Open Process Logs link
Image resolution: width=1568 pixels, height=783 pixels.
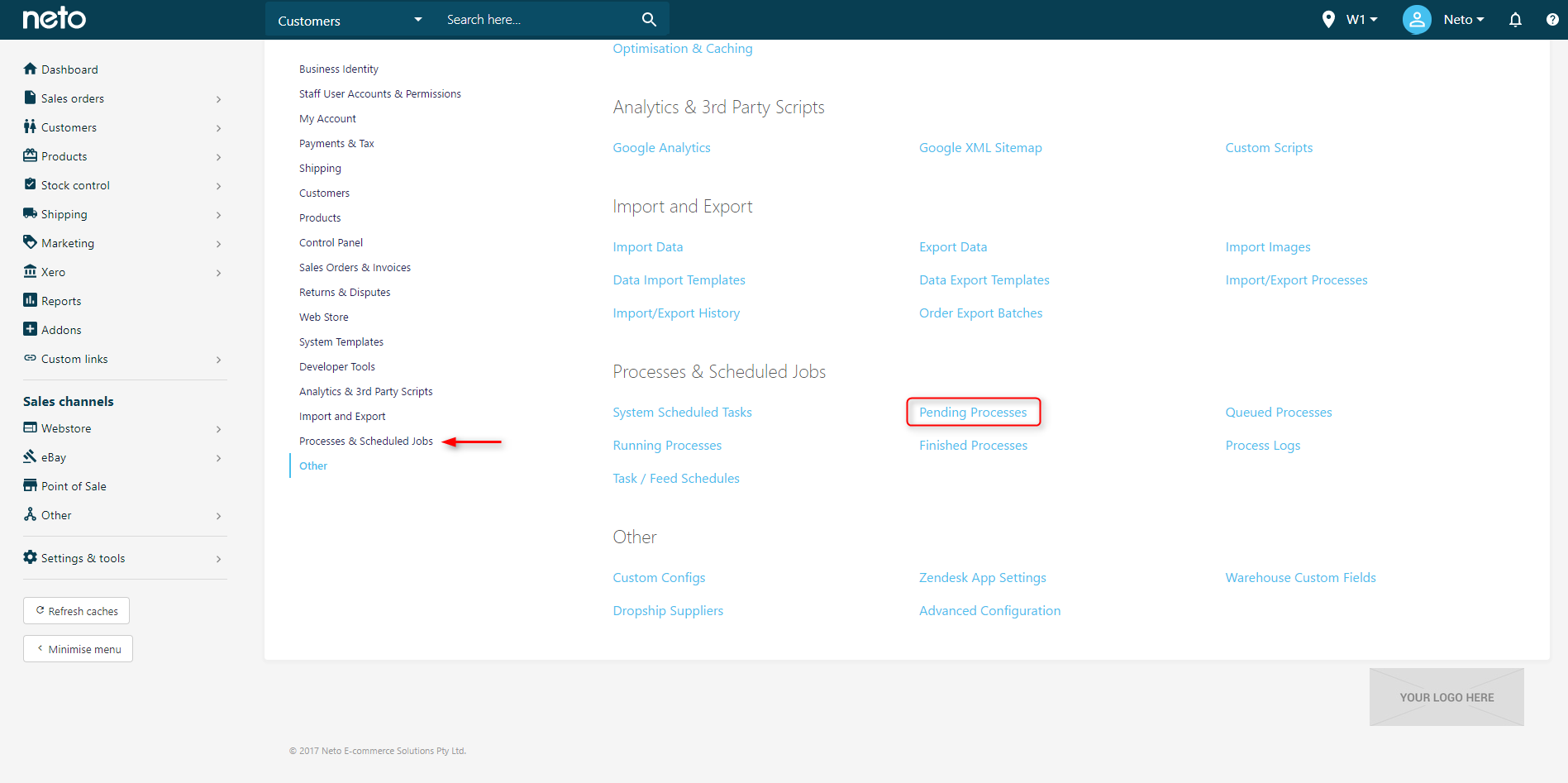pos(1263,445)
